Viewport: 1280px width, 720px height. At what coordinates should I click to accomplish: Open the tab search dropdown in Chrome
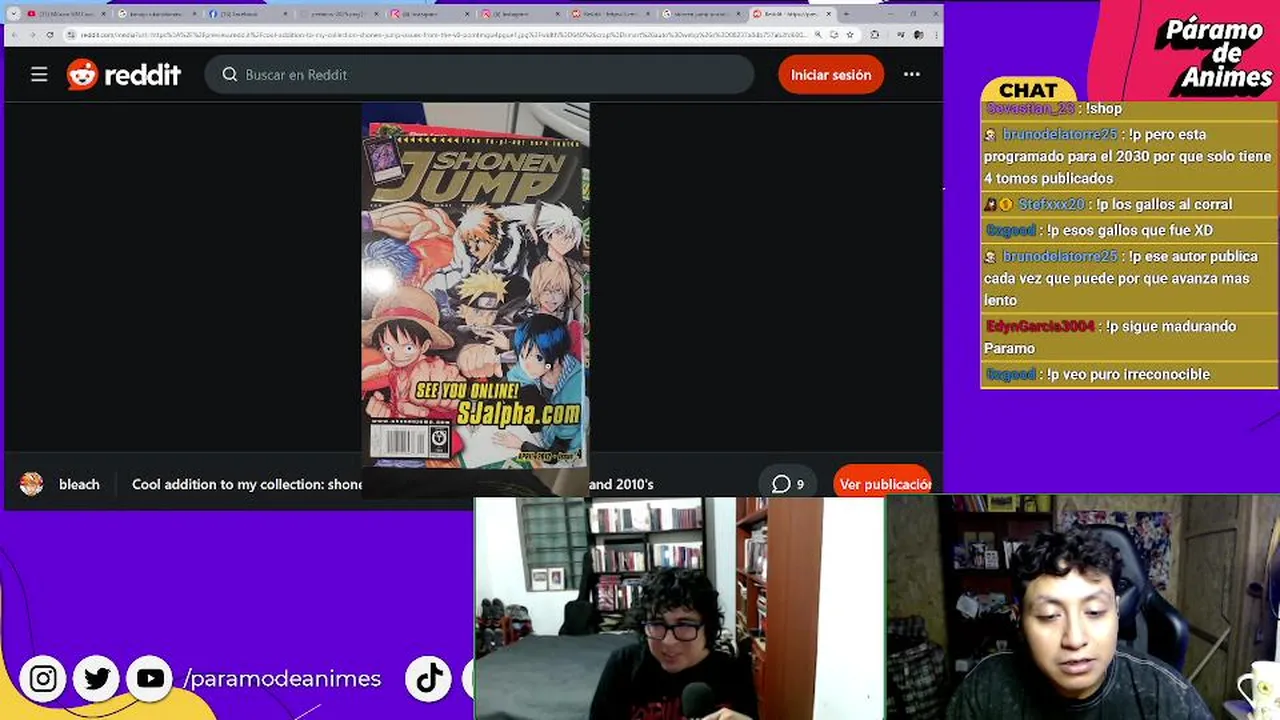tap(13, 14)
